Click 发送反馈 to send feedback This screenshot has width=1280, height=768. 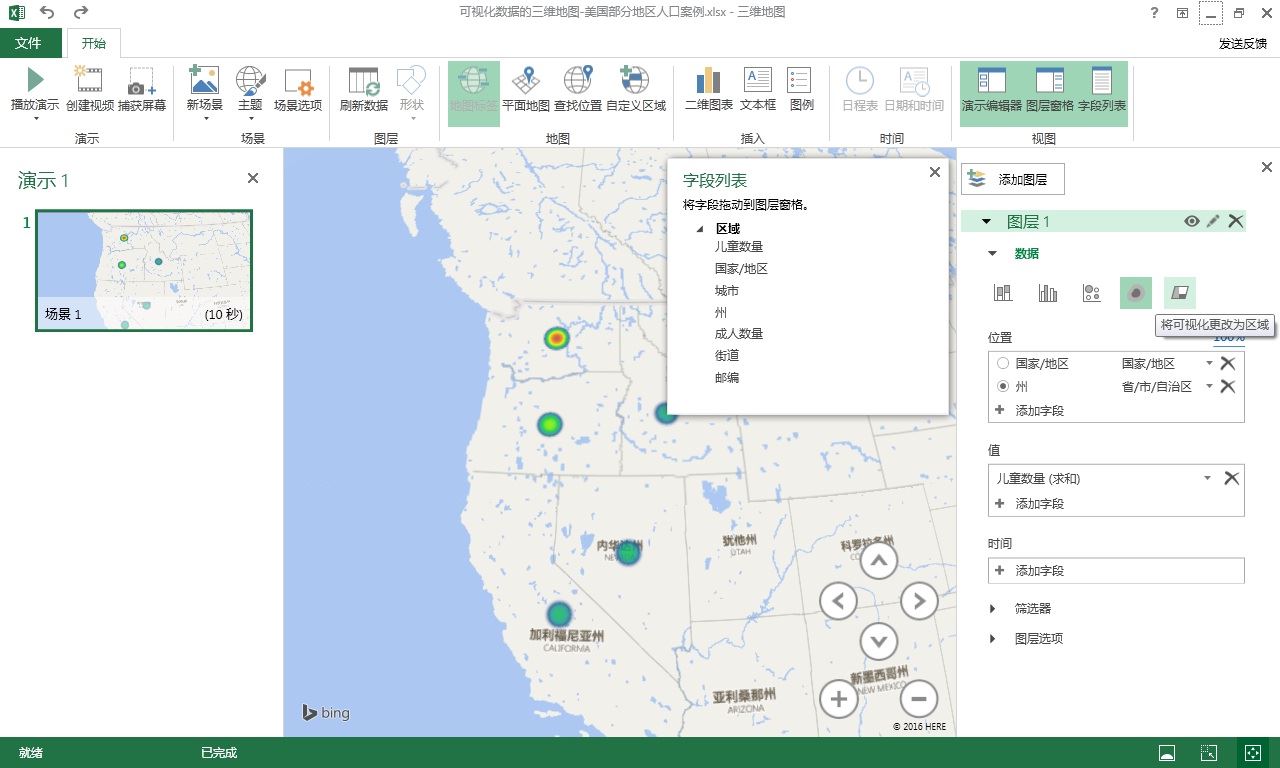pyautogui.click(x=1244, y=44)
